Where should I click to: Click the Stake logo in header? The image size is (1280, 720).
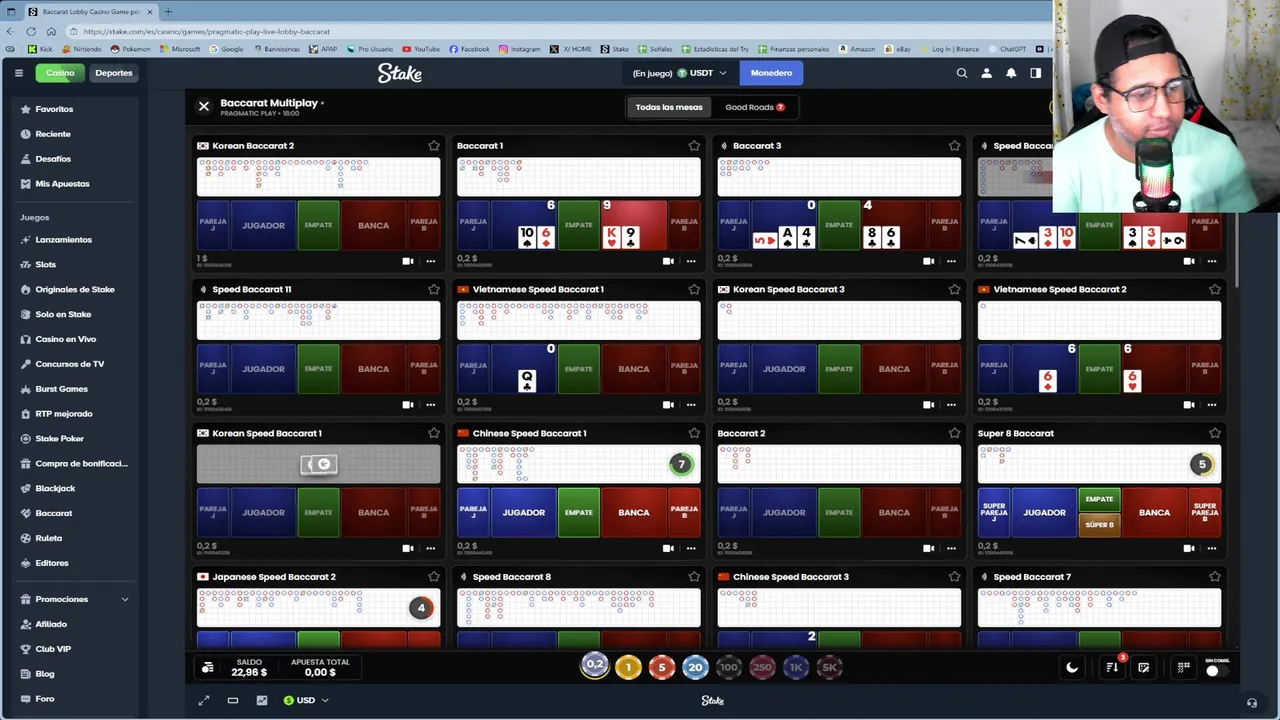(x=400, y=73)
